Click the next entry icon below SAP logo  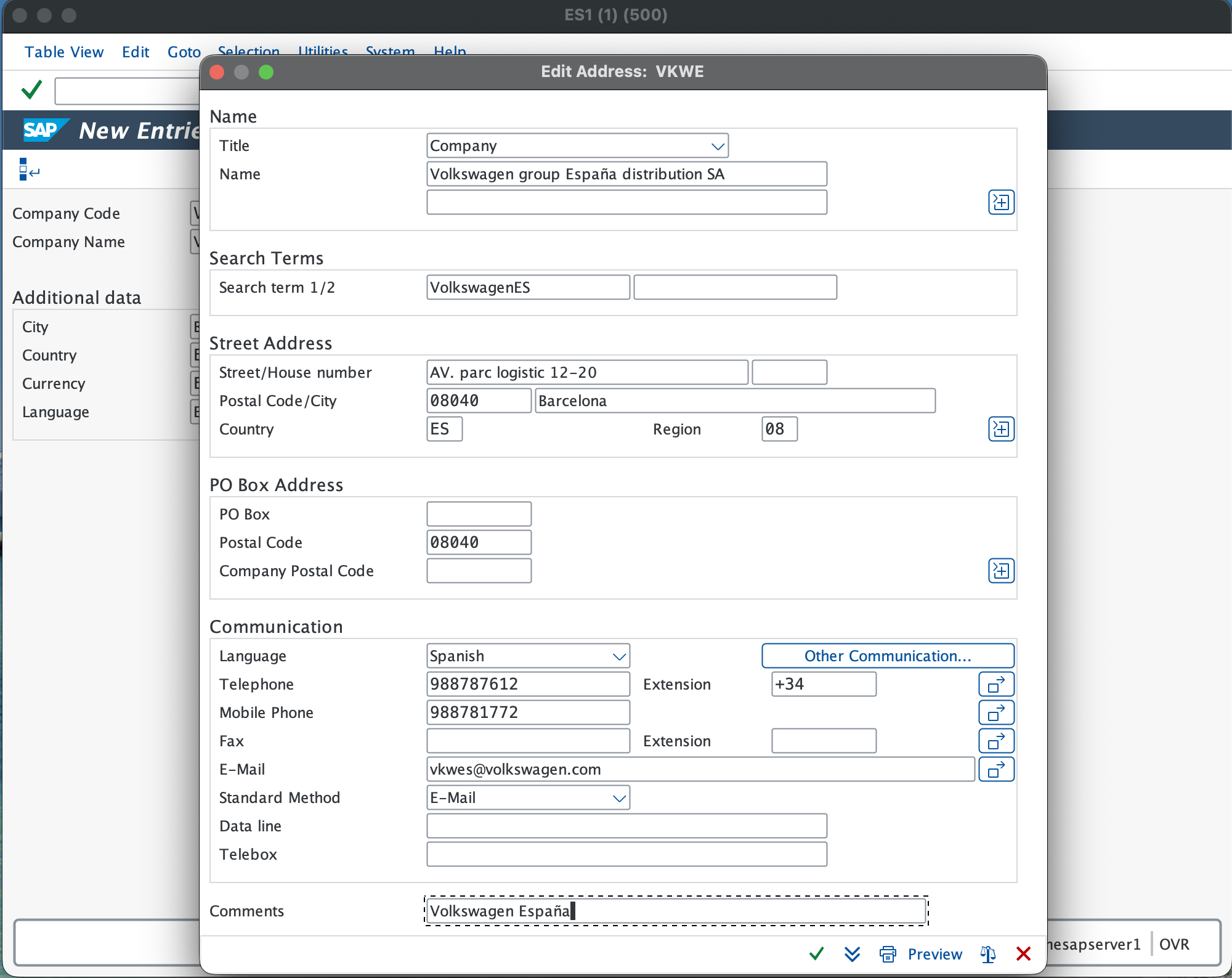click(28, 169)
